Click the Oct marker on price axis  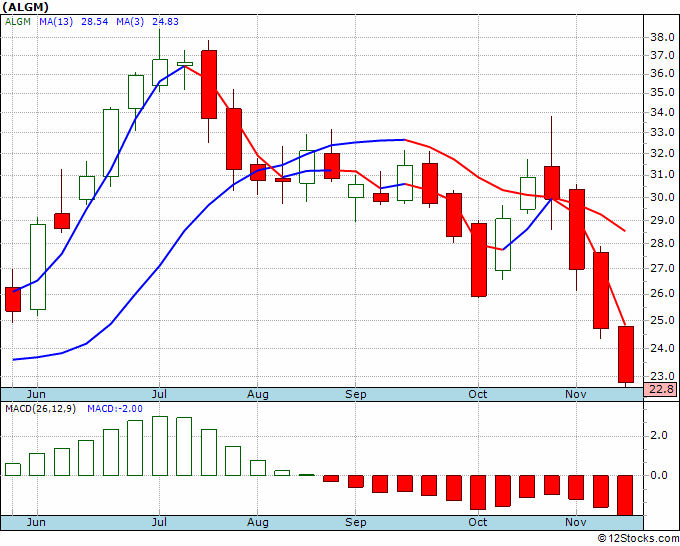point(477,394)
